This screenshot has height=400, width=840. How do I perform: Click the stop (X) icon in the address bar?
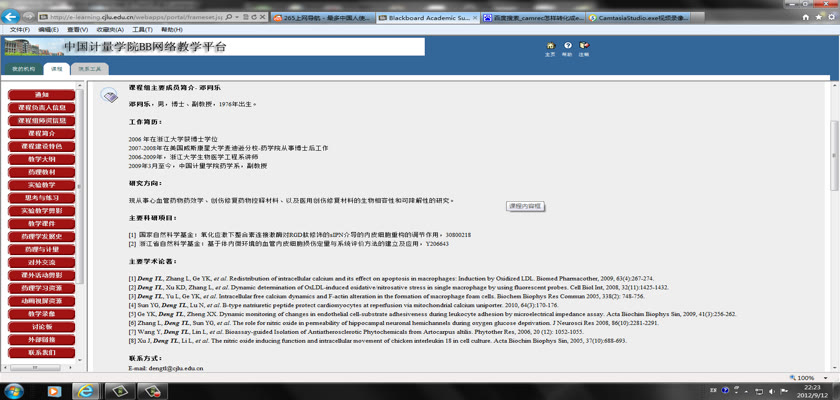pos(262,17)
